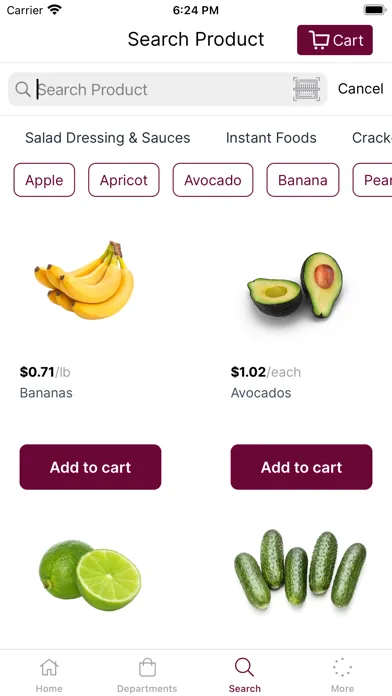Tap the Wi-Fi status icon

55,10
